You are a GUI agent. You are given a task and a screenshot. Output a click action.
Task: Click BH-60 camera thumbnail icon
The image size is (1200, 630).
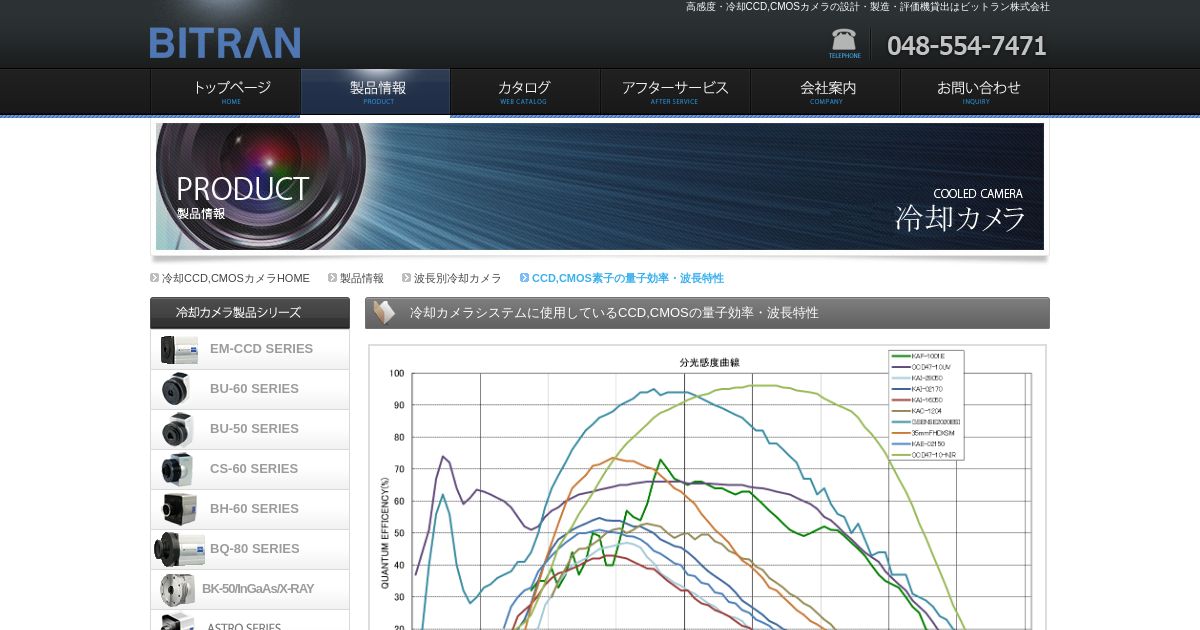[180, 509]
